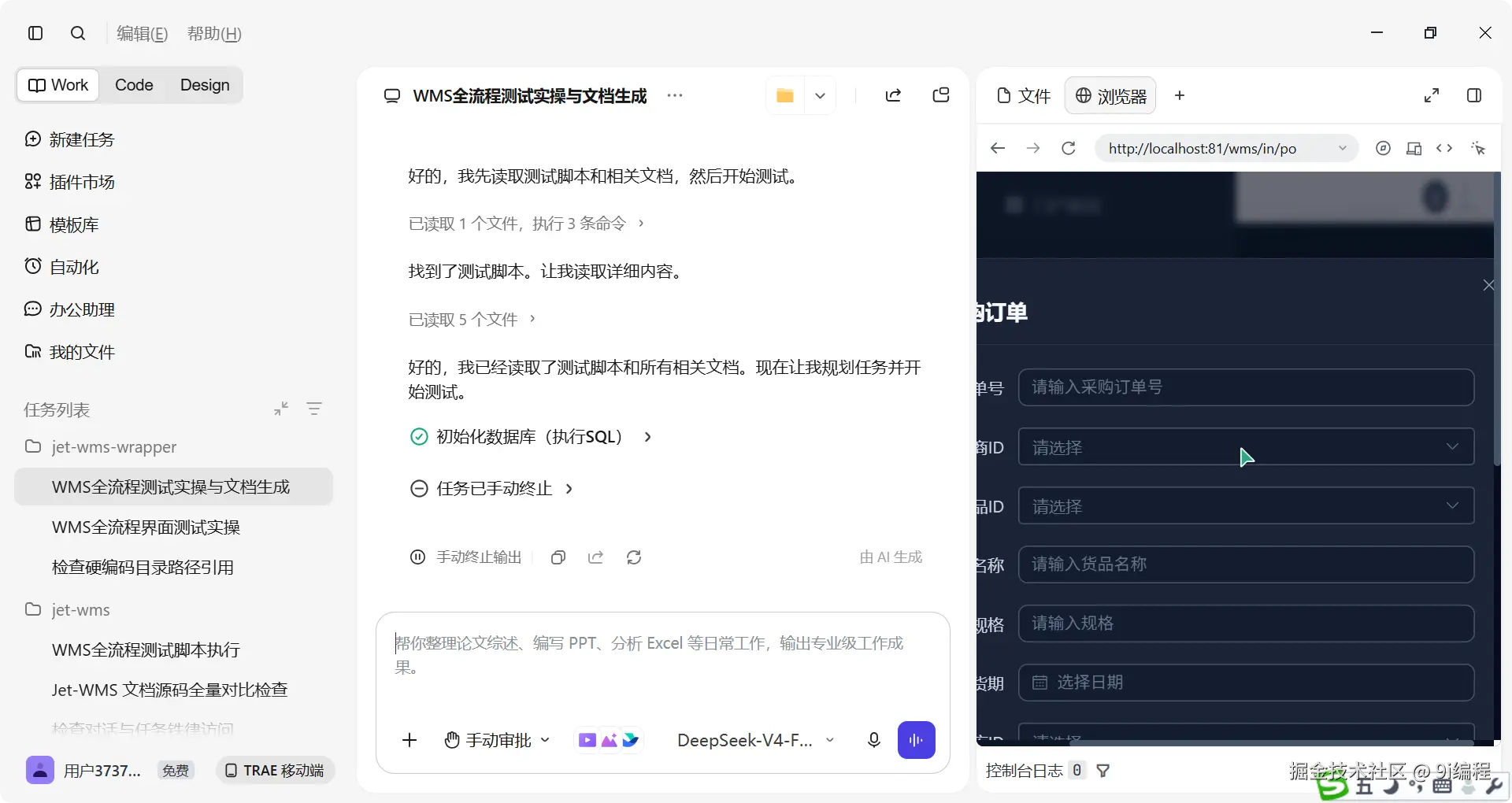Viewport: 1512px width, 803px height.
Task: Click the browser refresh icon
Action: (1069, 148)
